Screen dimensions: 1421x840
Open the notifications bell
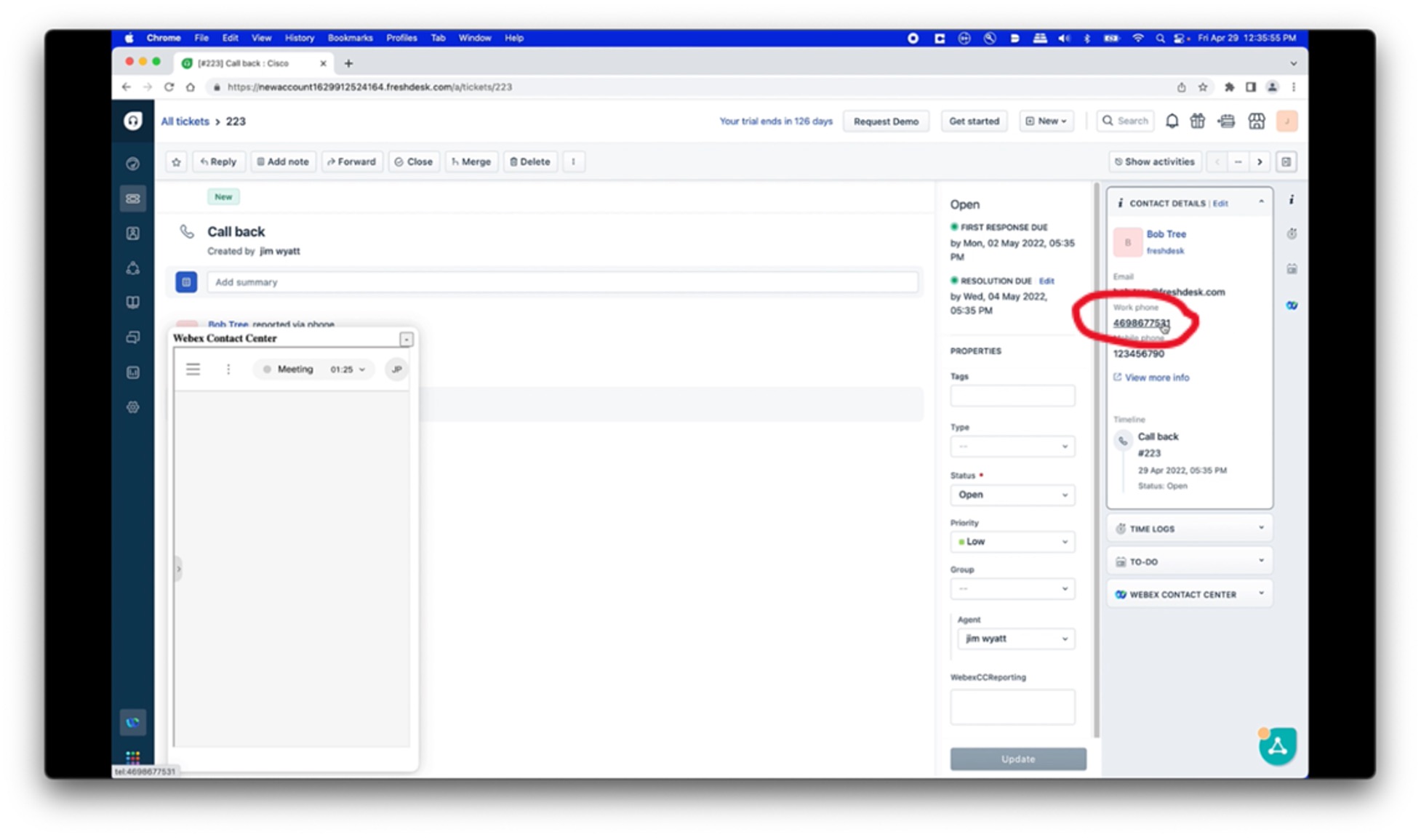point(1172,121)
